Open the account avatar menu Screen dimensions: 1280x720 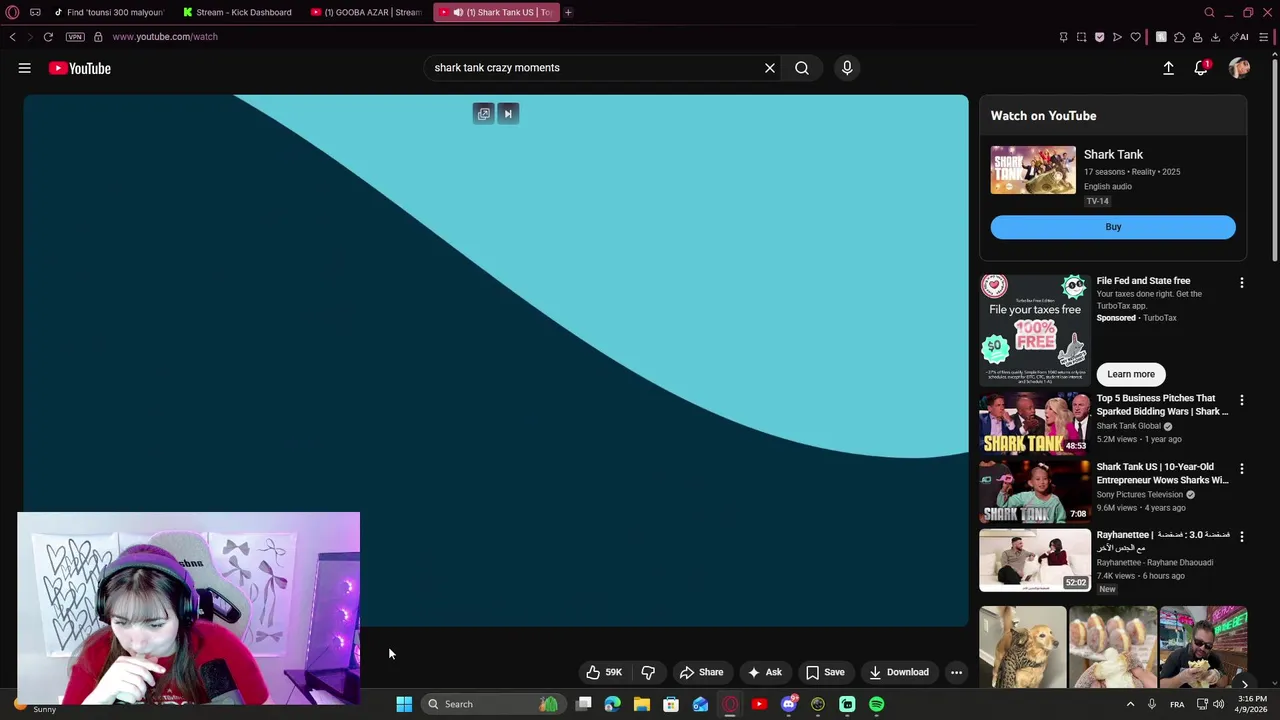point(1239,68)
